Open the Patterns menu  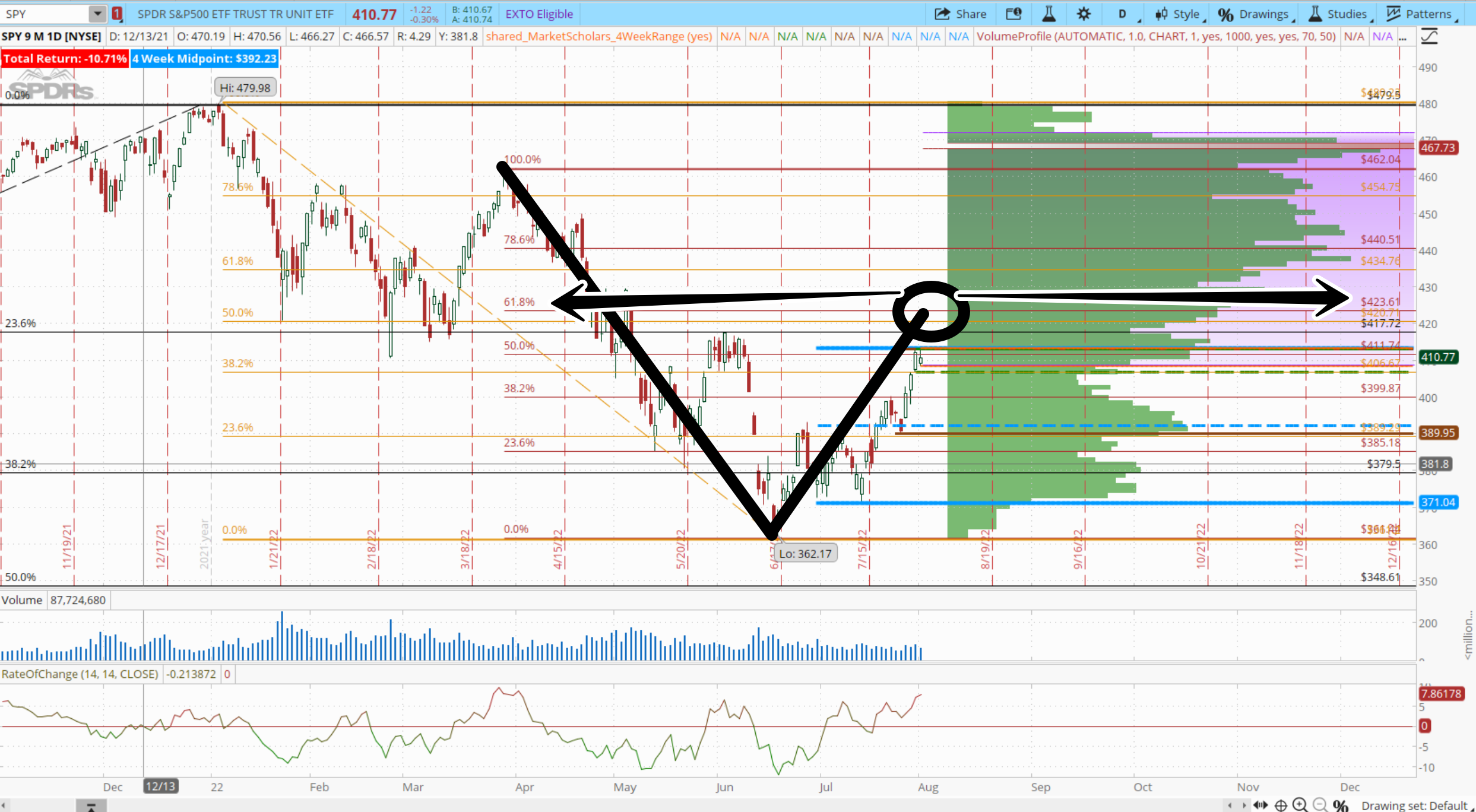click(1421, 14)
